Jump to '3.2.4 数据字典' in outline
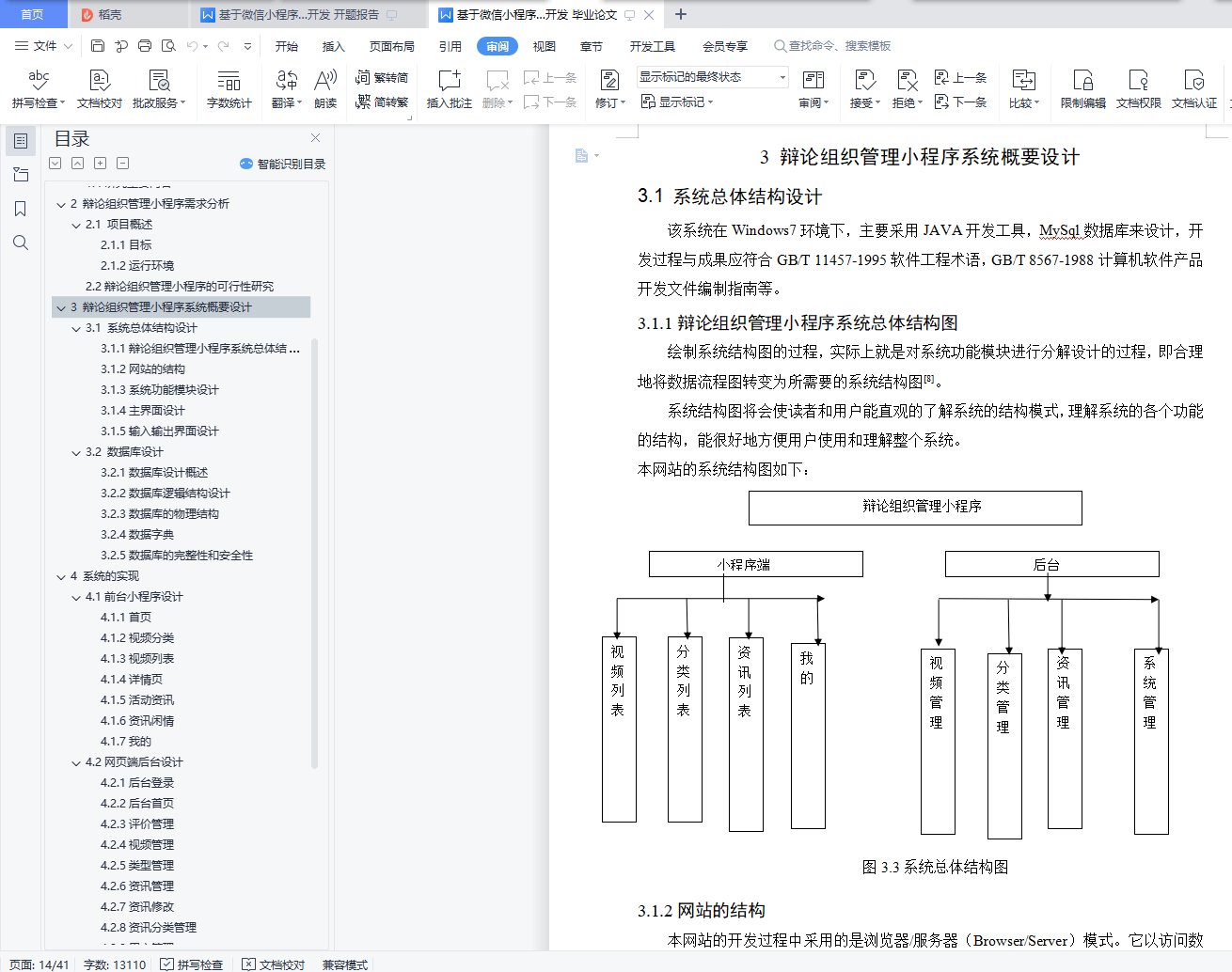The width and height of the screenshot is (1232, 972). coord(137,535)
